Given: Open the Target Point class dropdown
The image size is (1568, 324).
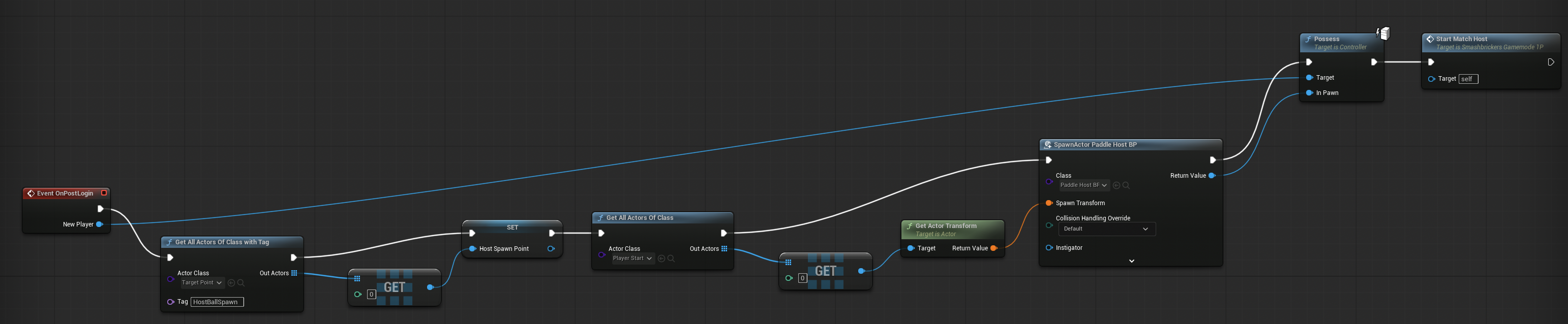Looking at the screenshot, I should pyautogui.click(x=202, y=283).
